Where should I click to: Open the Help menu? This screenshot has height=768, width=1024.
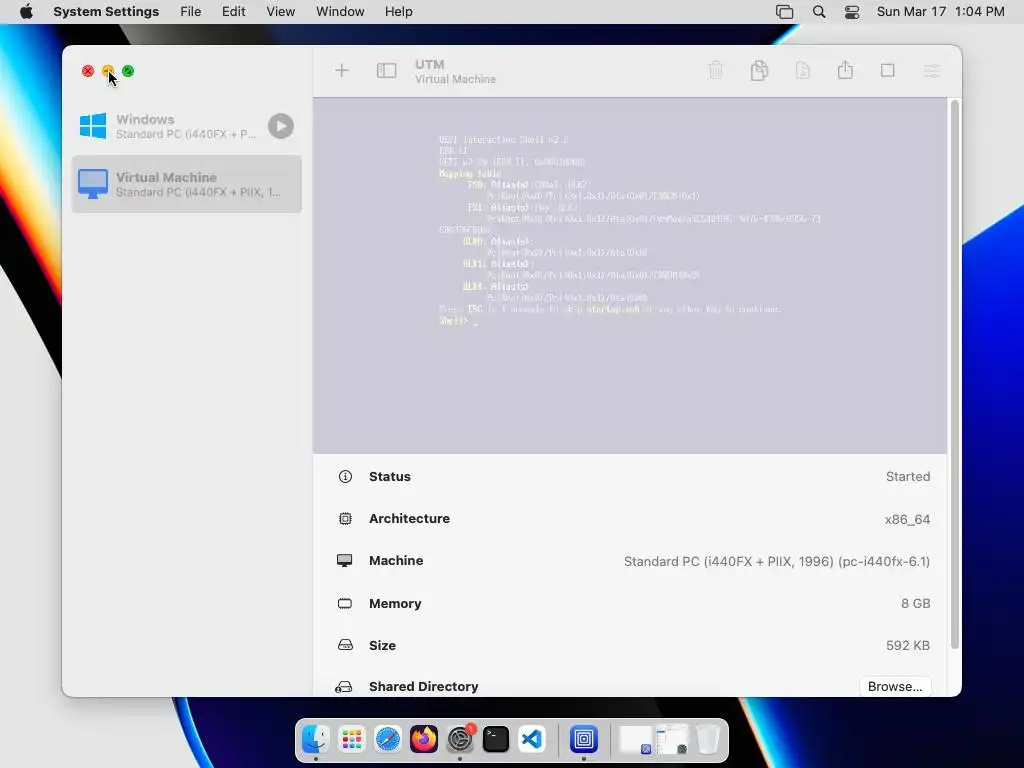click(x=398, y=12)
